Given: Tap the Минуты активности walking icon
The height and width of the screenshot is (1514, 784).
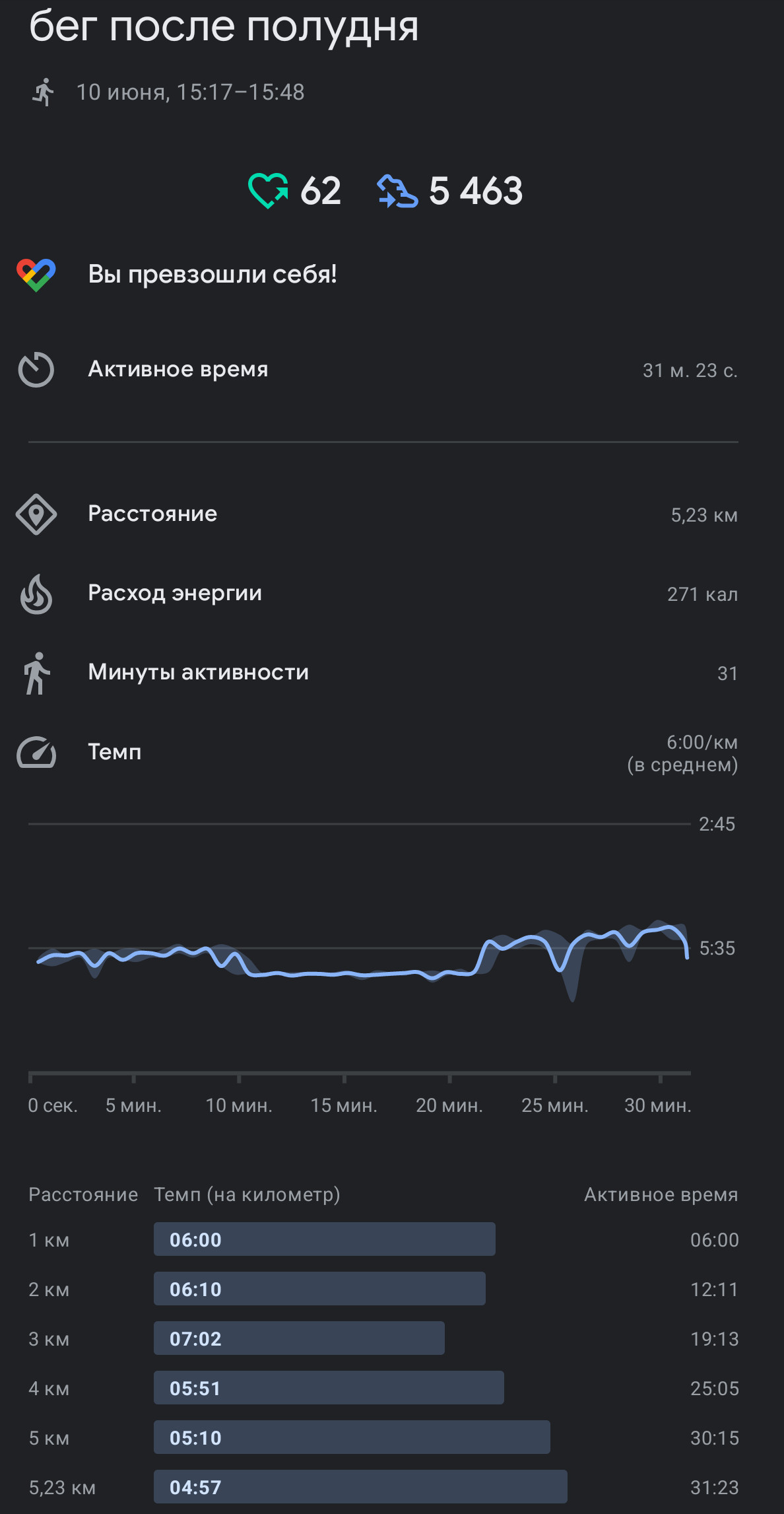Looking at the screenshot, I should [x=36, y=673].
